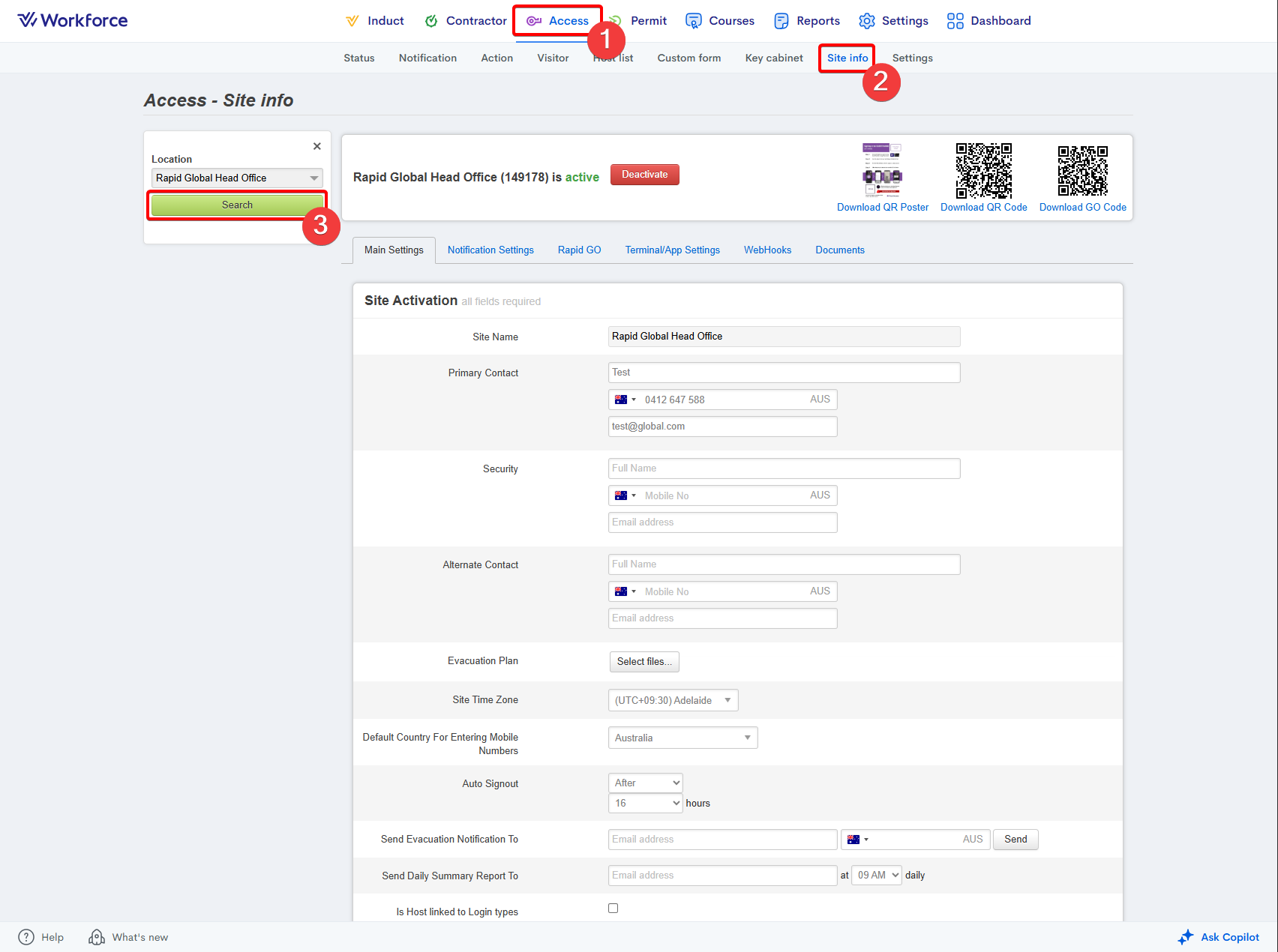The width and height of the screenshot is (1278, 952).
Task: Open the WebHooks tab
Action: pyautogui.click(x=767, y=250)
